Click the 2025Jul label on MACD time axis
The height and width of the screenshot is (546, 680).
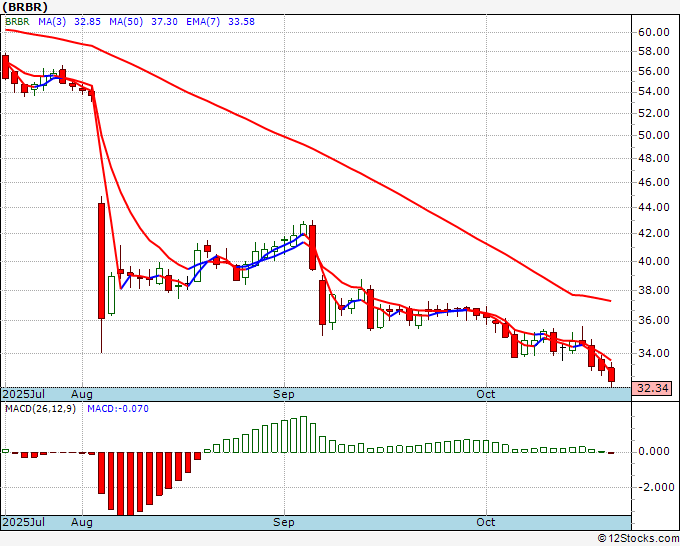coord(24,522)
